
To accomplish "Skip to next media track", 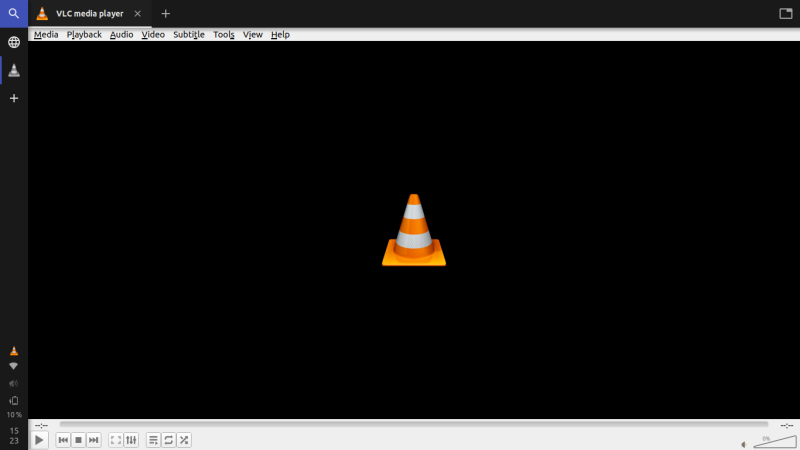I will pos(94,440).
